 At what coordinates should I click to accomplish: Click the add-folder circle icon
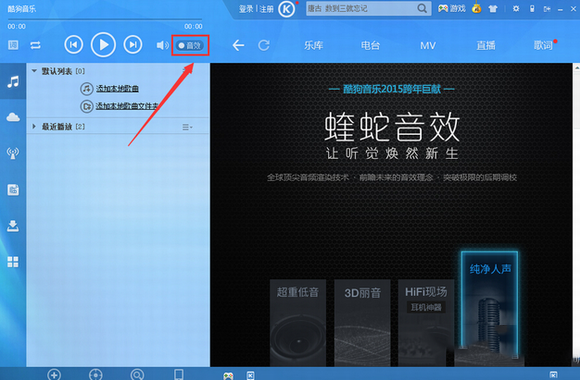pyautogui.click(x=87, y=107)
